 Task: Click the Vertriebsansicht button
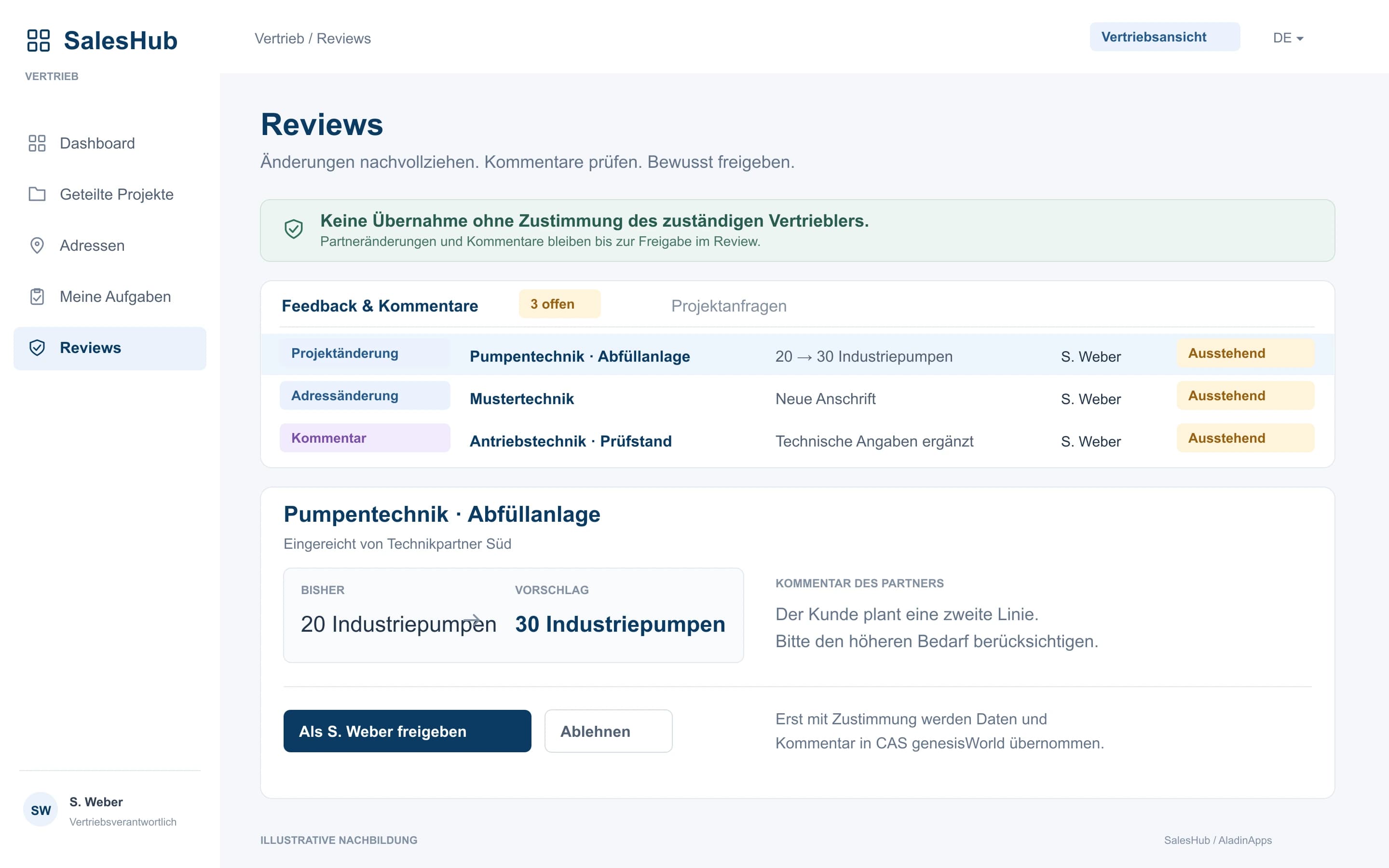click(x=1165, y=37)
